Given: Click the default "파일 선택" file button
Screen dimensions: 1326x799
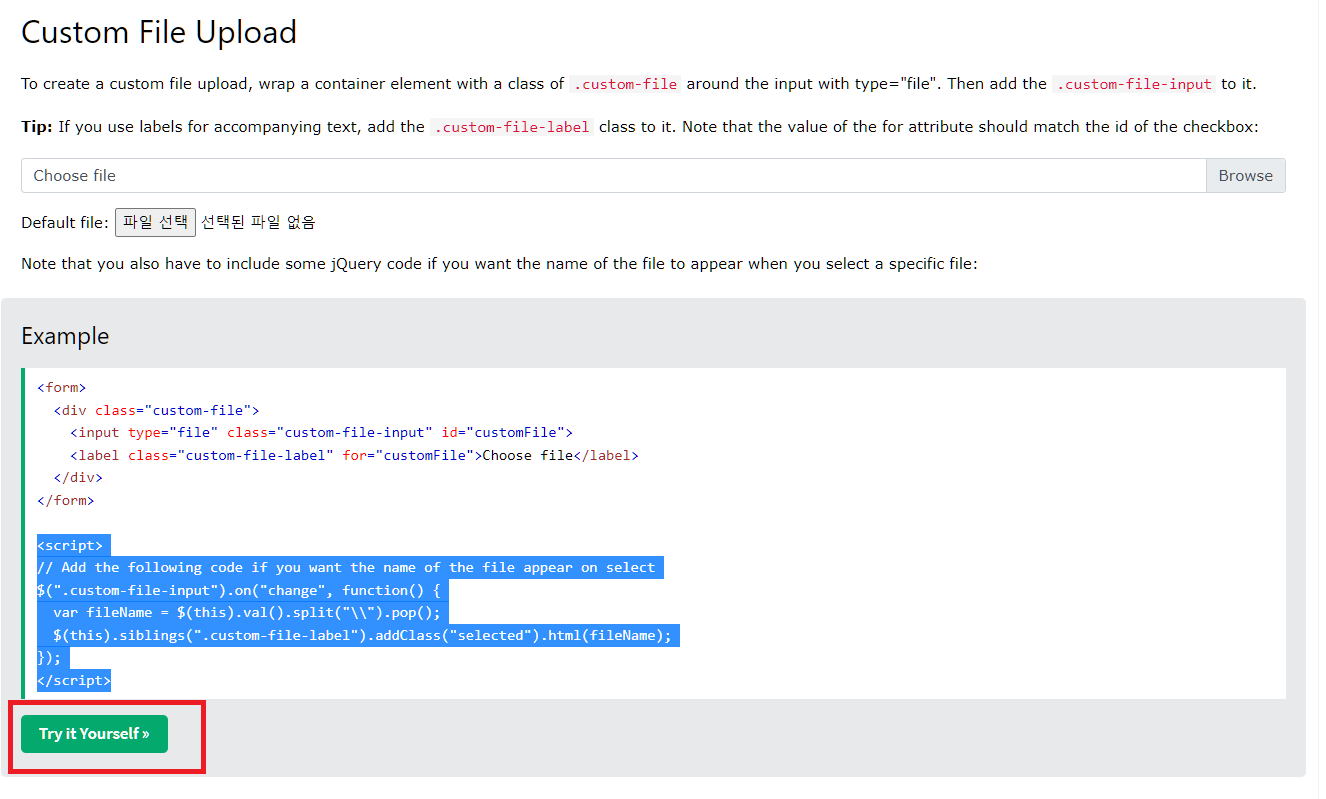Looking at the screenshot, I should [x=155, y=222].
